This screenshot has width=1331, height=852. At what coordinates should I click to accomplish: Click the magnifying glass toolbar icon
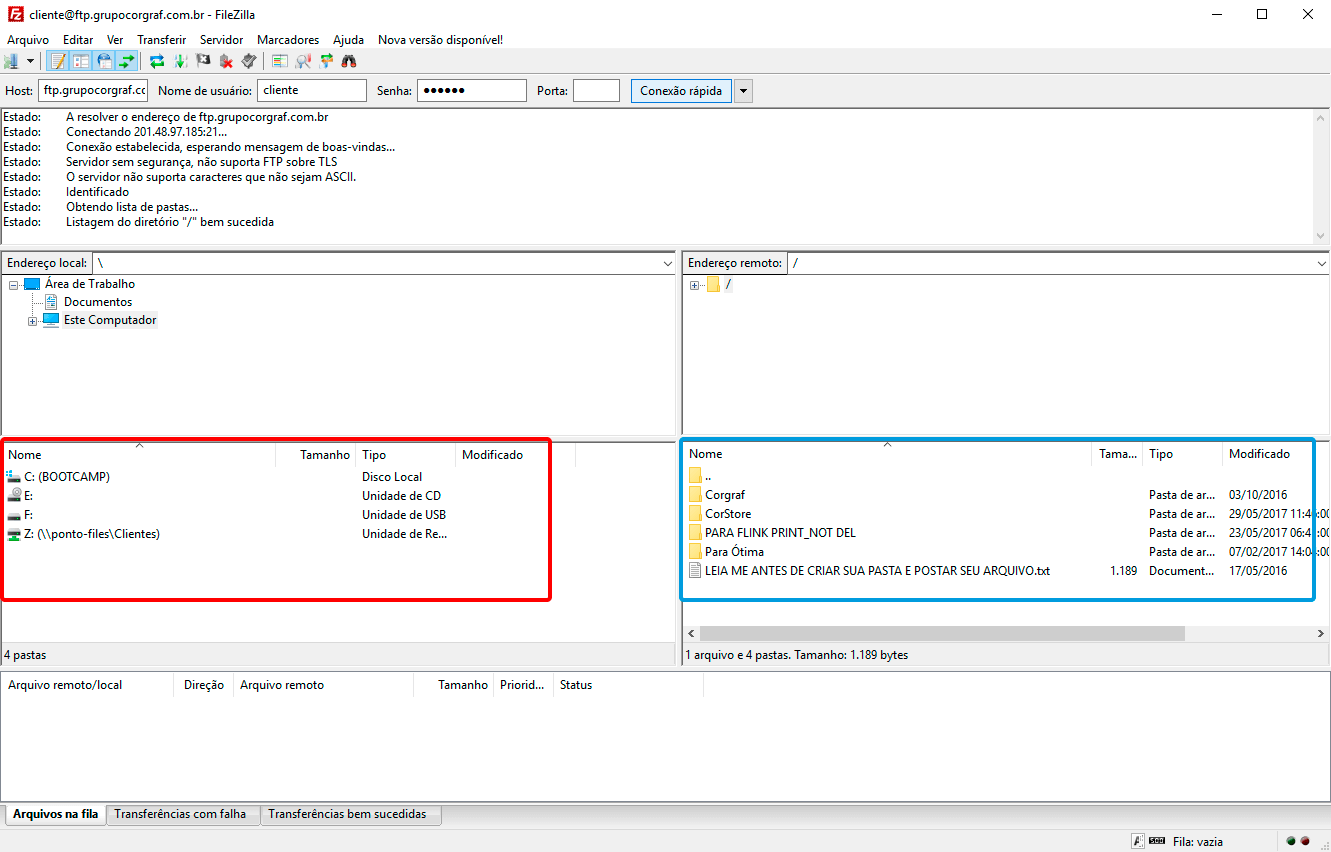coord(303,61)
